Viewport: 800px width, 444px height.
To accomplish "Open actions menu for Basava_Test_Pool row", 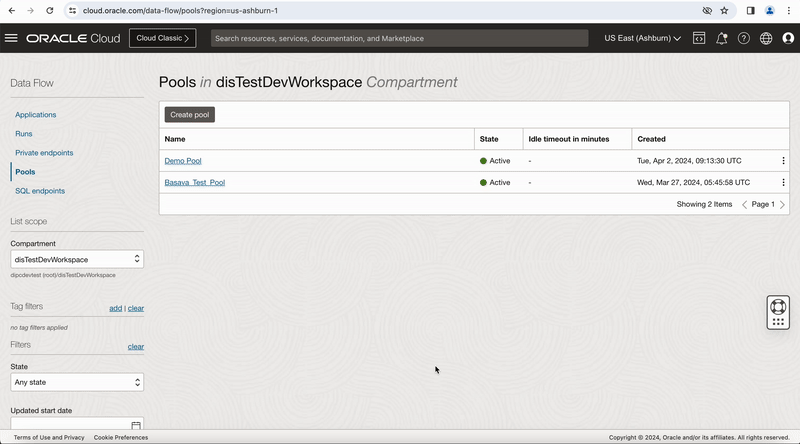I will (x=783, y=182).
